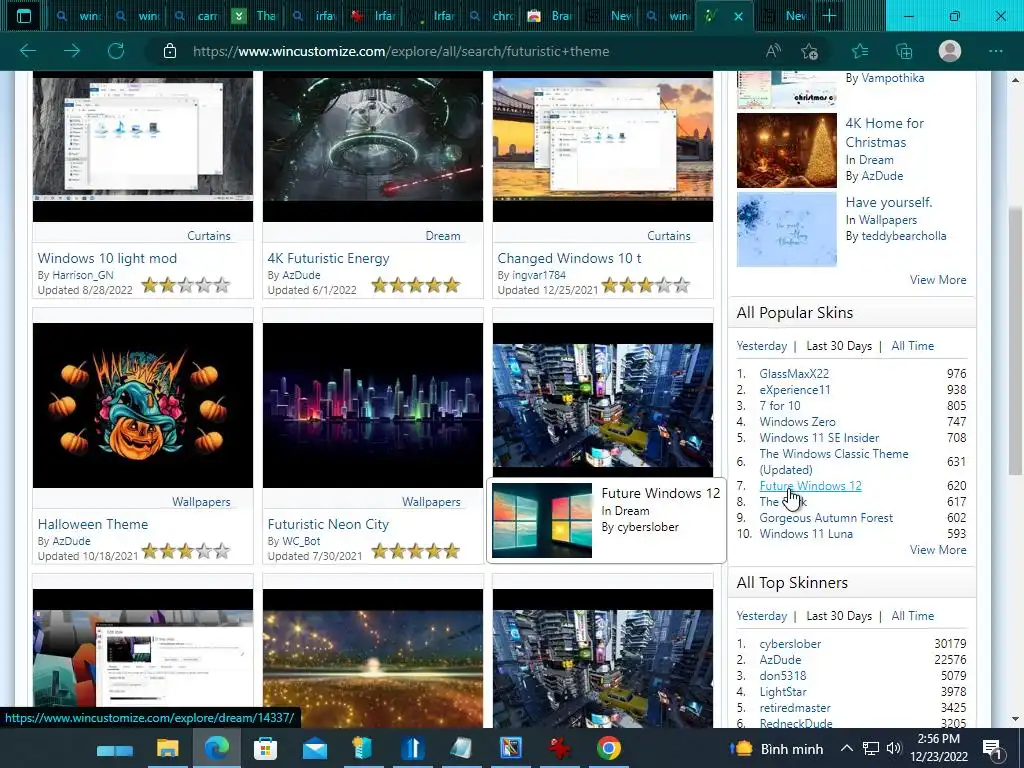Filter Top Skinners by Last 30 Days

tap(839, 615)
